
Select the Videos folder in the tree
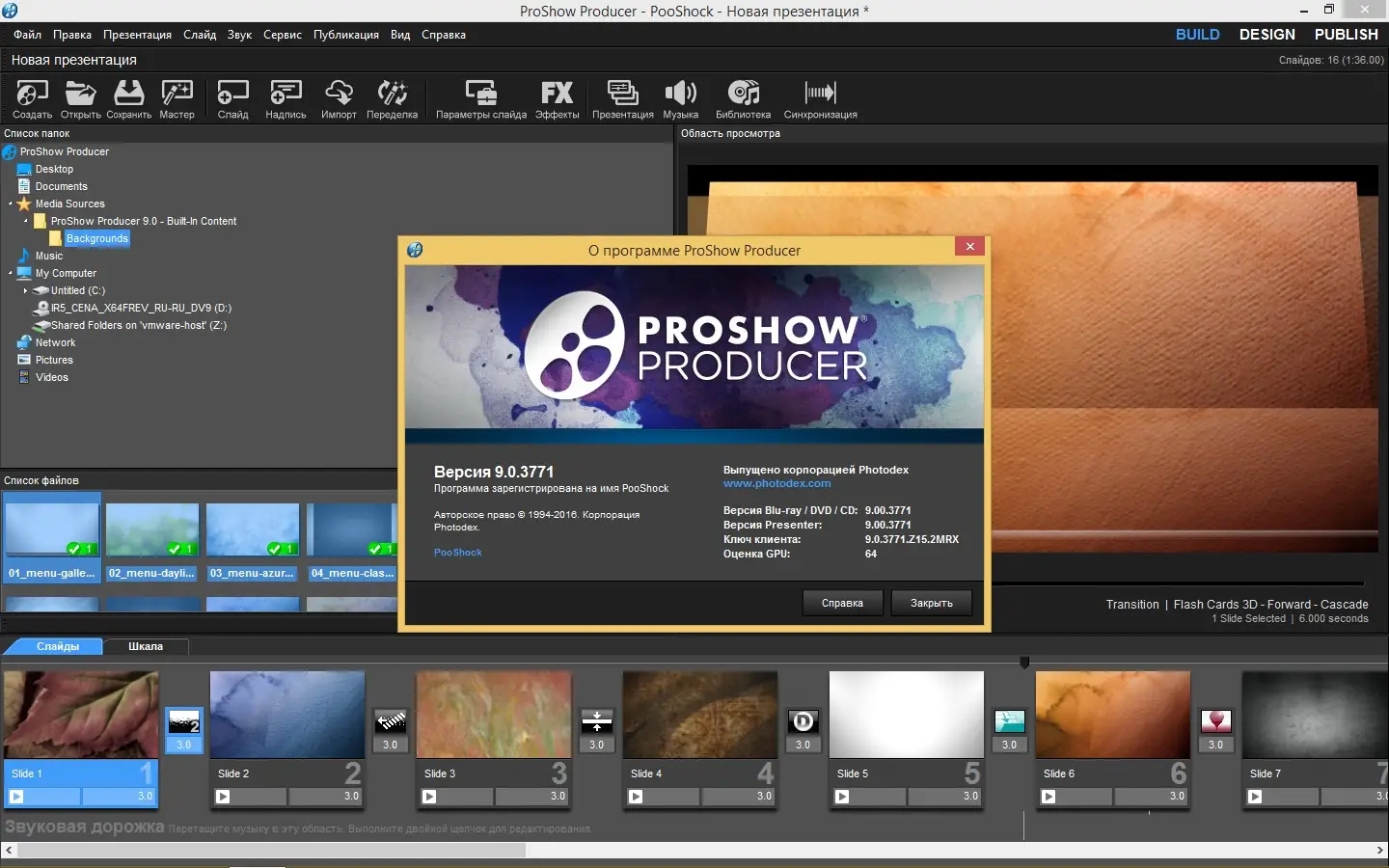coord(52,377)
